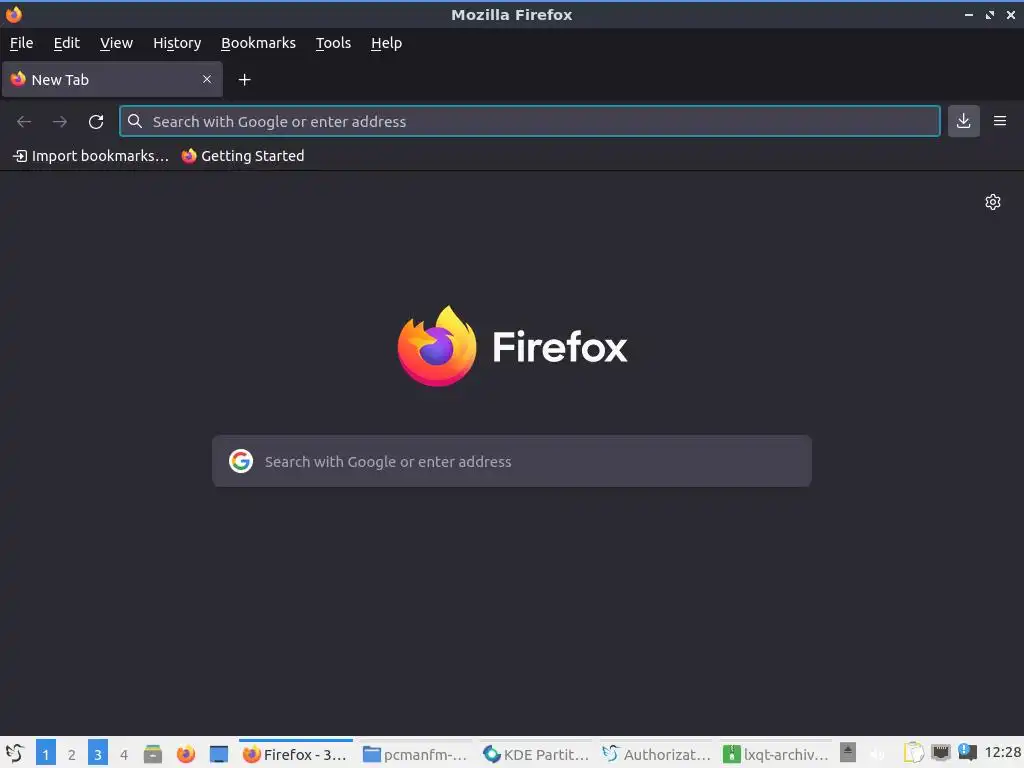This screenshot has width=1024, height=768.
Task: Click the magnifier icon in address bar
Action: click(x=135, y=121)
